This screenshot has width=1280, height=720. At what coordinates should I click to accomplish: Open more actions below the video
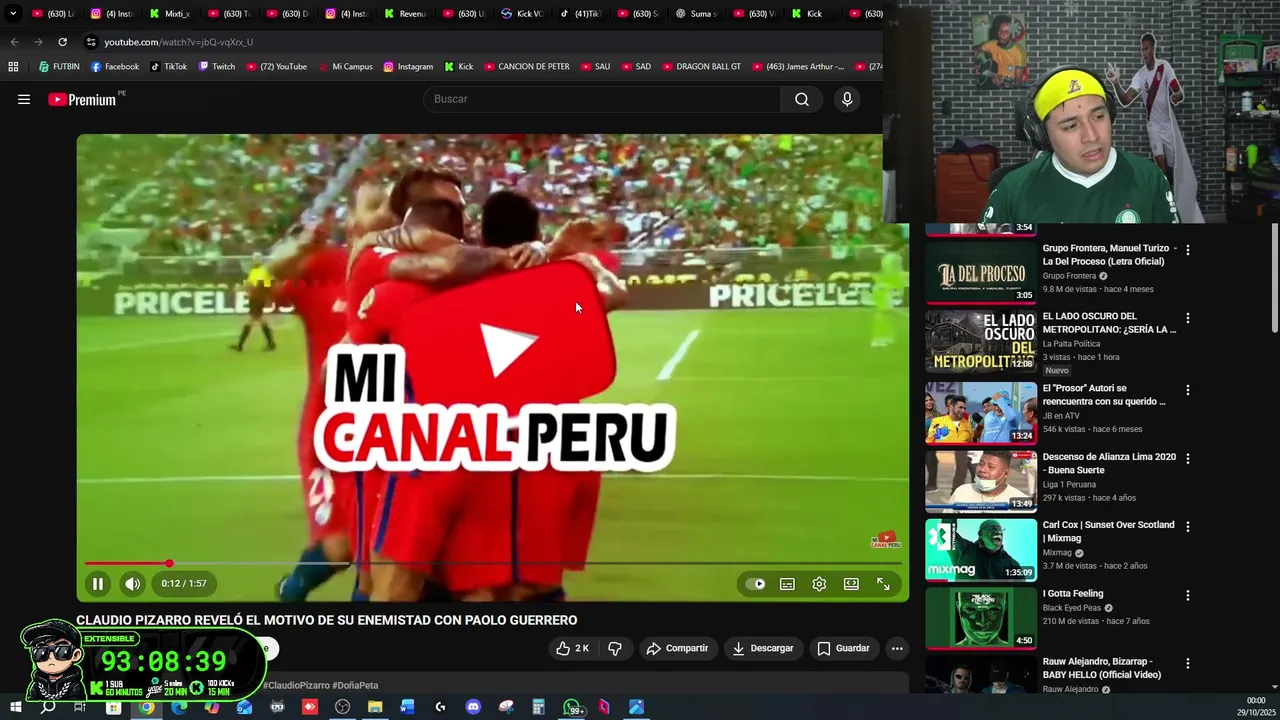[x=897, y=648]
